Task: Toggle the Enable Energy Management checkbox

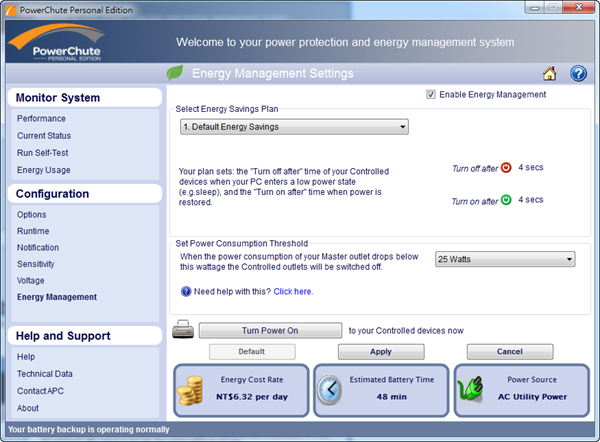Action: [x=431, y=95]
